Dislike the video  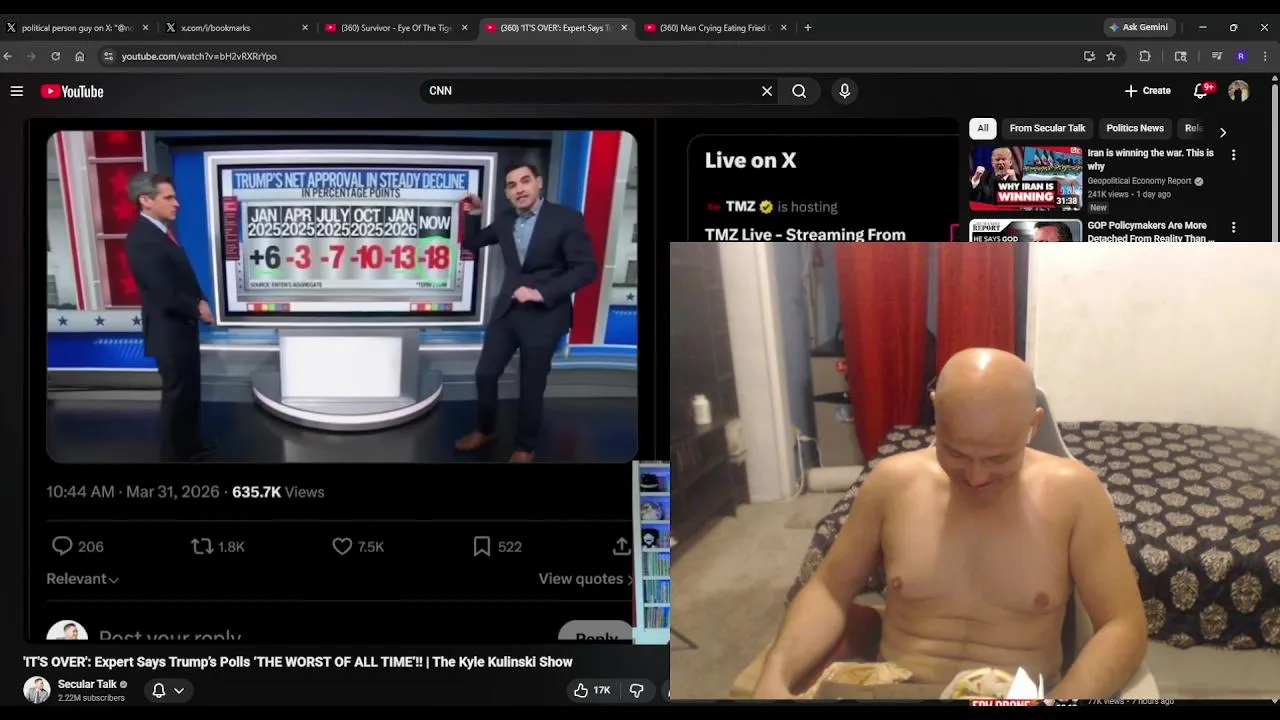click(x=636, y=690)
